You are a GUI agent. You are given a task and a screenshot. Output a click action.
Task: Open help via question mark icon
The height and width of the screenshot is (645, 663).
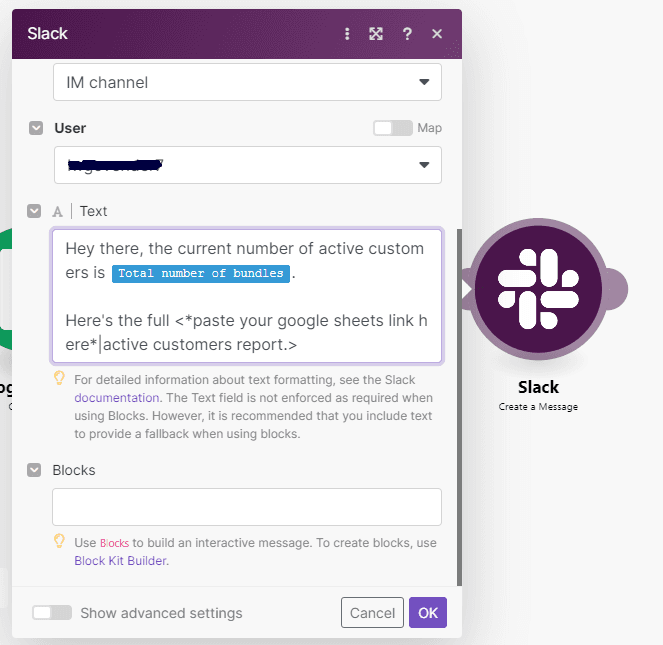tap(407, 34)
